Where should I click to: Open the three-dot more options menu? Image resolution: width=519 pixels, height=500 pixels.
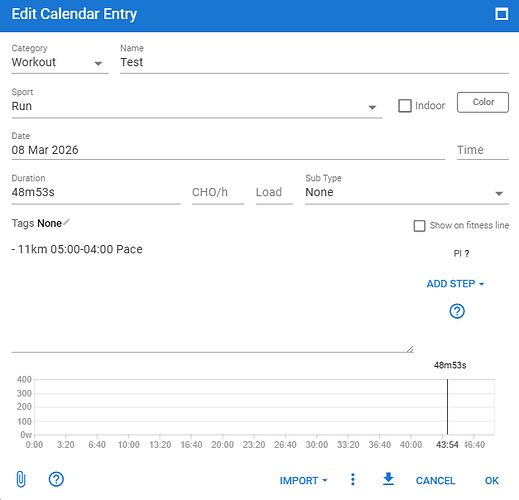pyautogui.click(x=353, y=479)
